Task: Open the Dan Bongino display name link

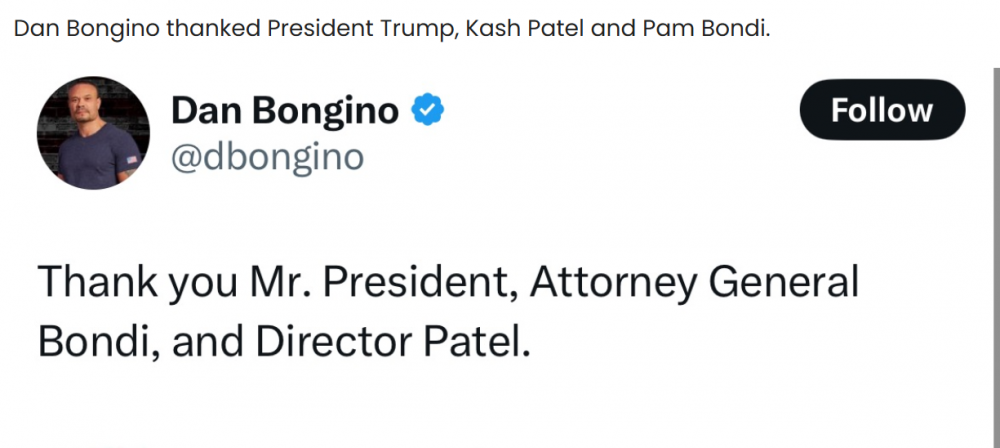Action: (284, 110)
